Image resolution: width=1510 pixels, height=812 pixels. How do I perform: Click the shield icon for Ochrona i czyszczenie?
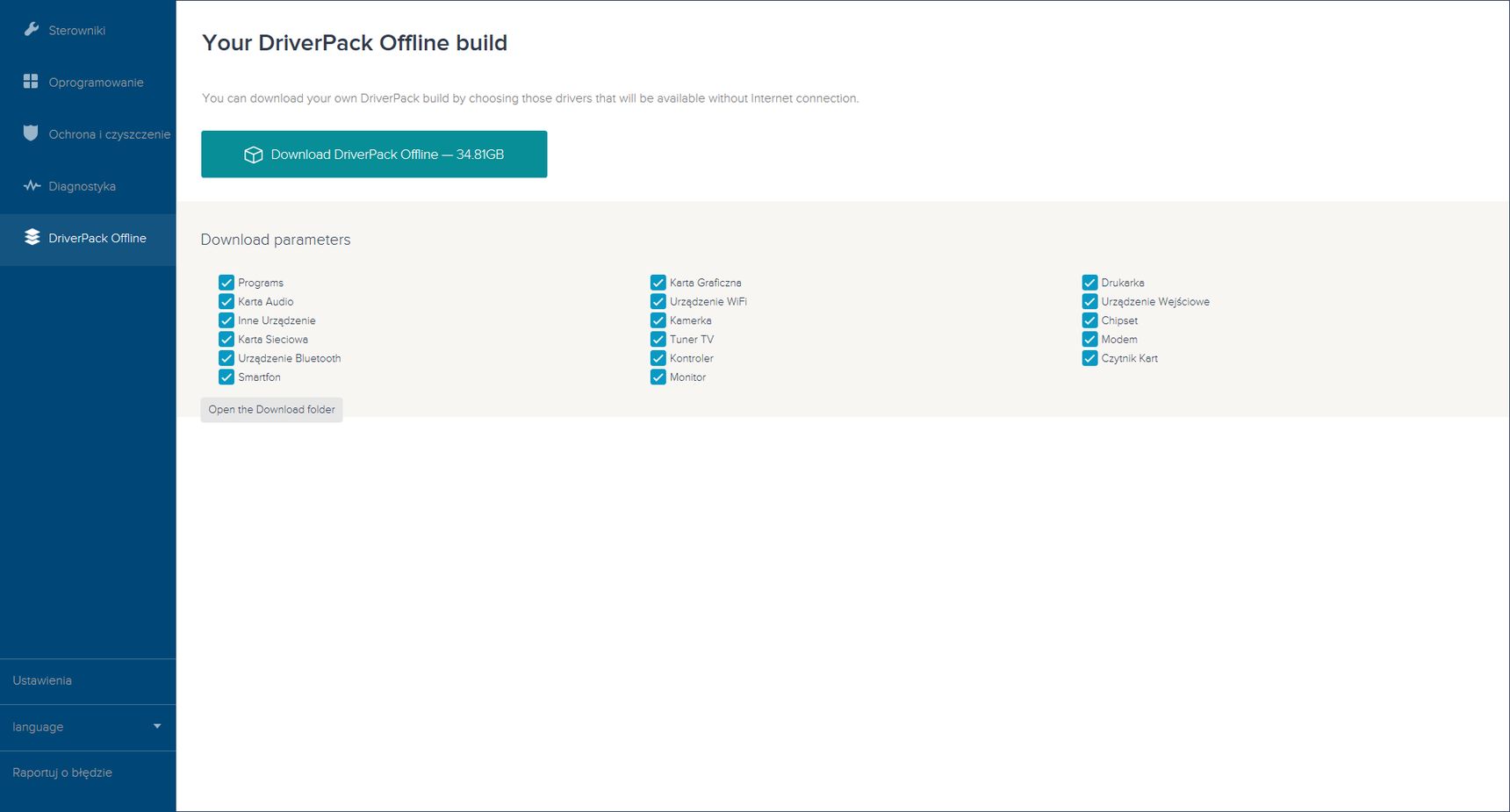[31, 133]
